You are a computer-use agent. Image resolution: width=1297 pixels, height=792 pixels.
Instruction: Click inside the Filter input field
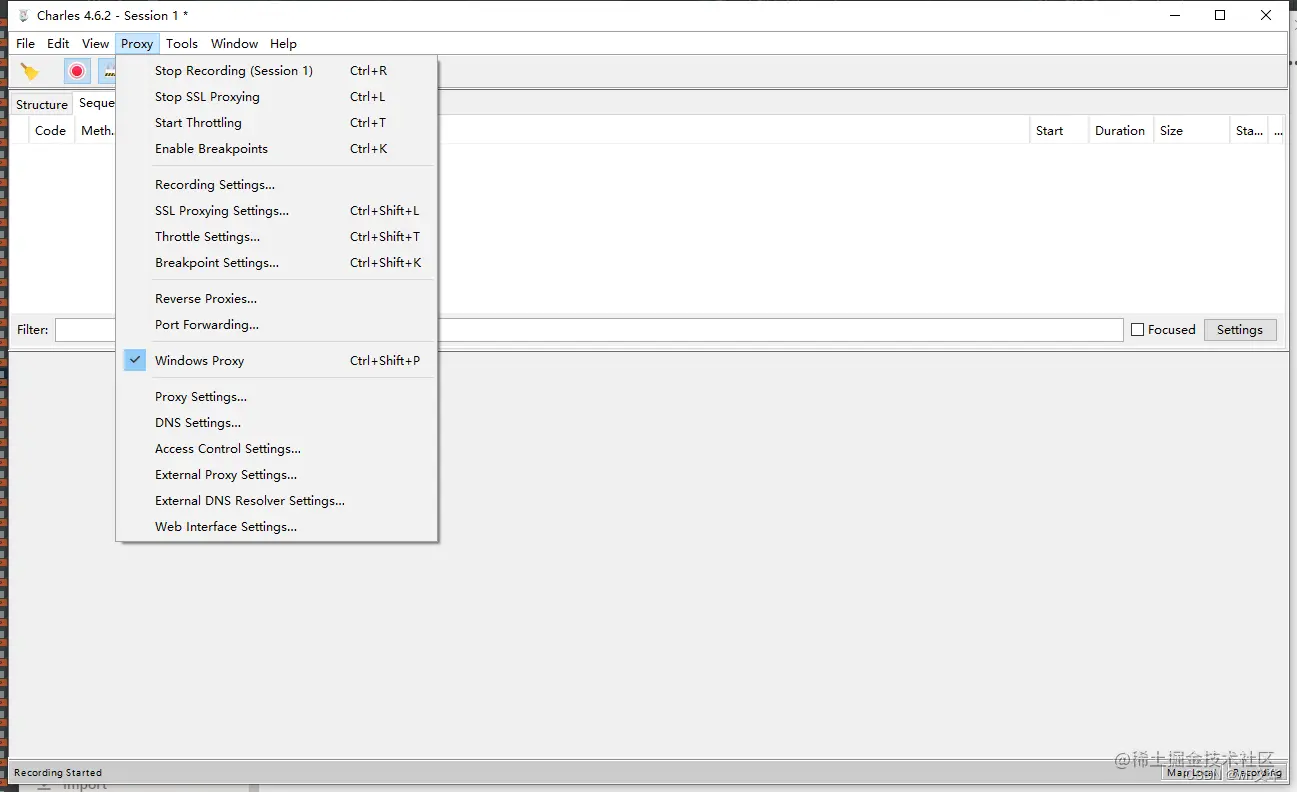click(589, 330)
